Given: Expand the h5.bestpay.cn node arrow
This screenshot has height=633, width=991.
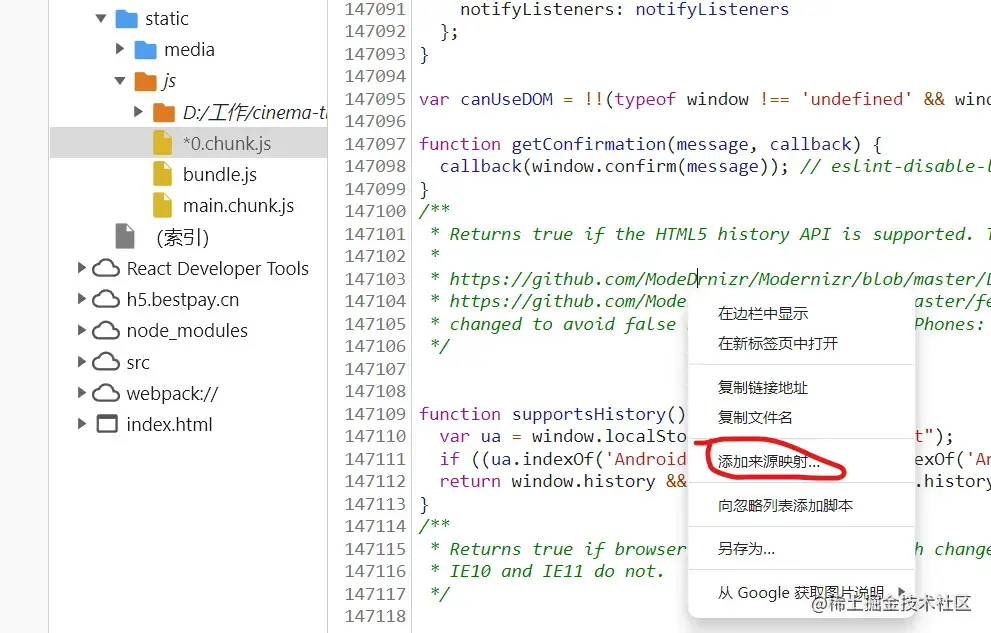Looking at the screenshot, I should tap(82, 298).
